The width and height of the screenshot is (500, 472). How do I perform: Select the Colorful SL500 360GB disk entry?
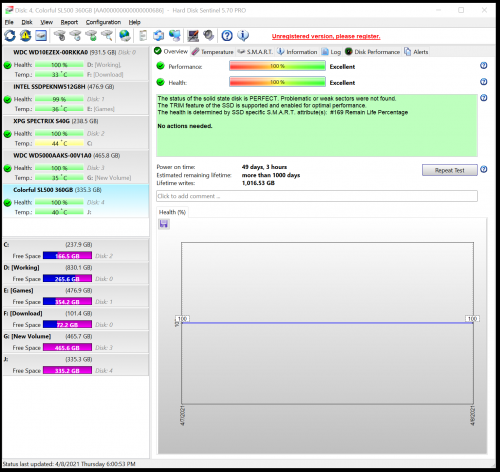(x=76, y=201)
